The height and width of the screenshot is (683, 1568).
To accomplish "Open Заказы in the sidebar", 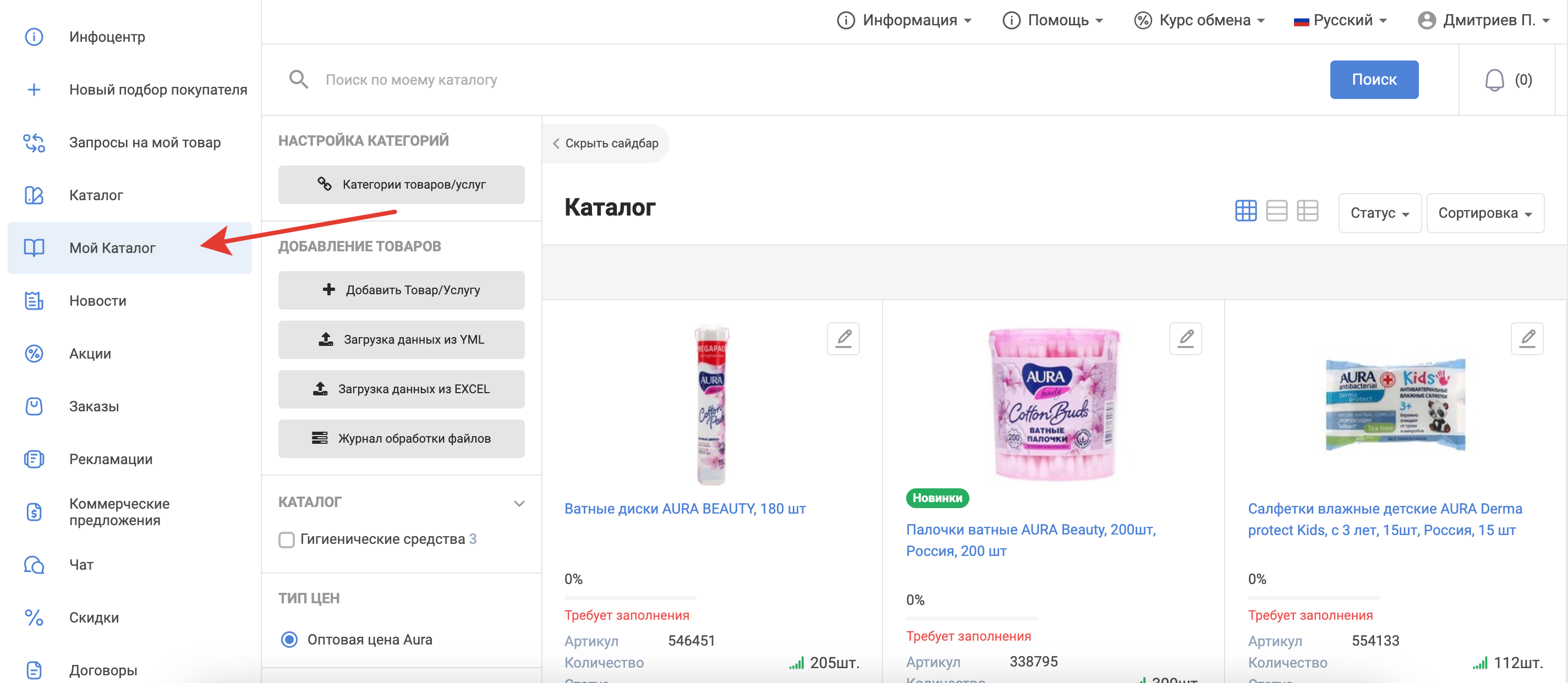I will pos(94,406).
